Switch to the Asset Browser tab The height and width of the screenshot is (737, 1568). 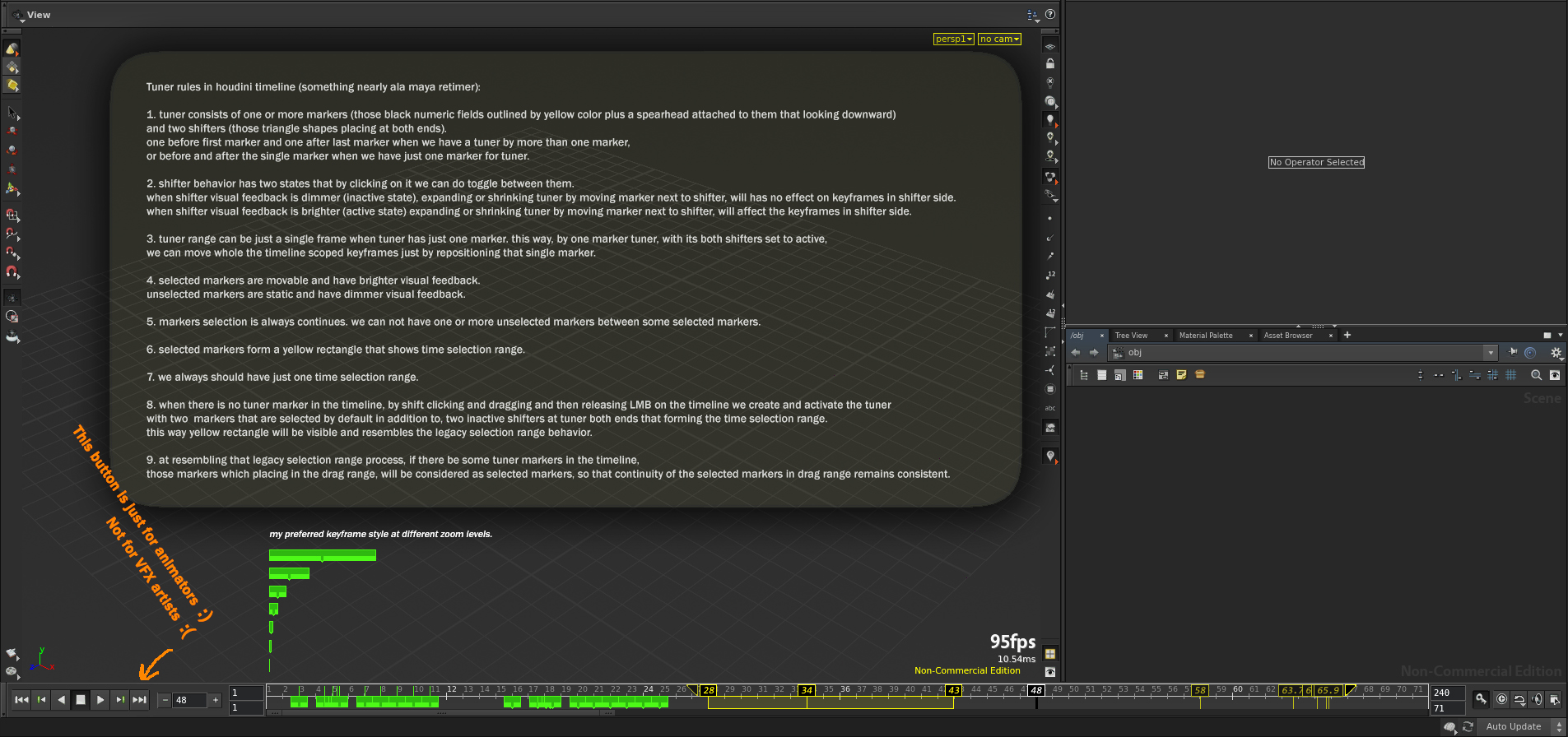(1288, 336)
